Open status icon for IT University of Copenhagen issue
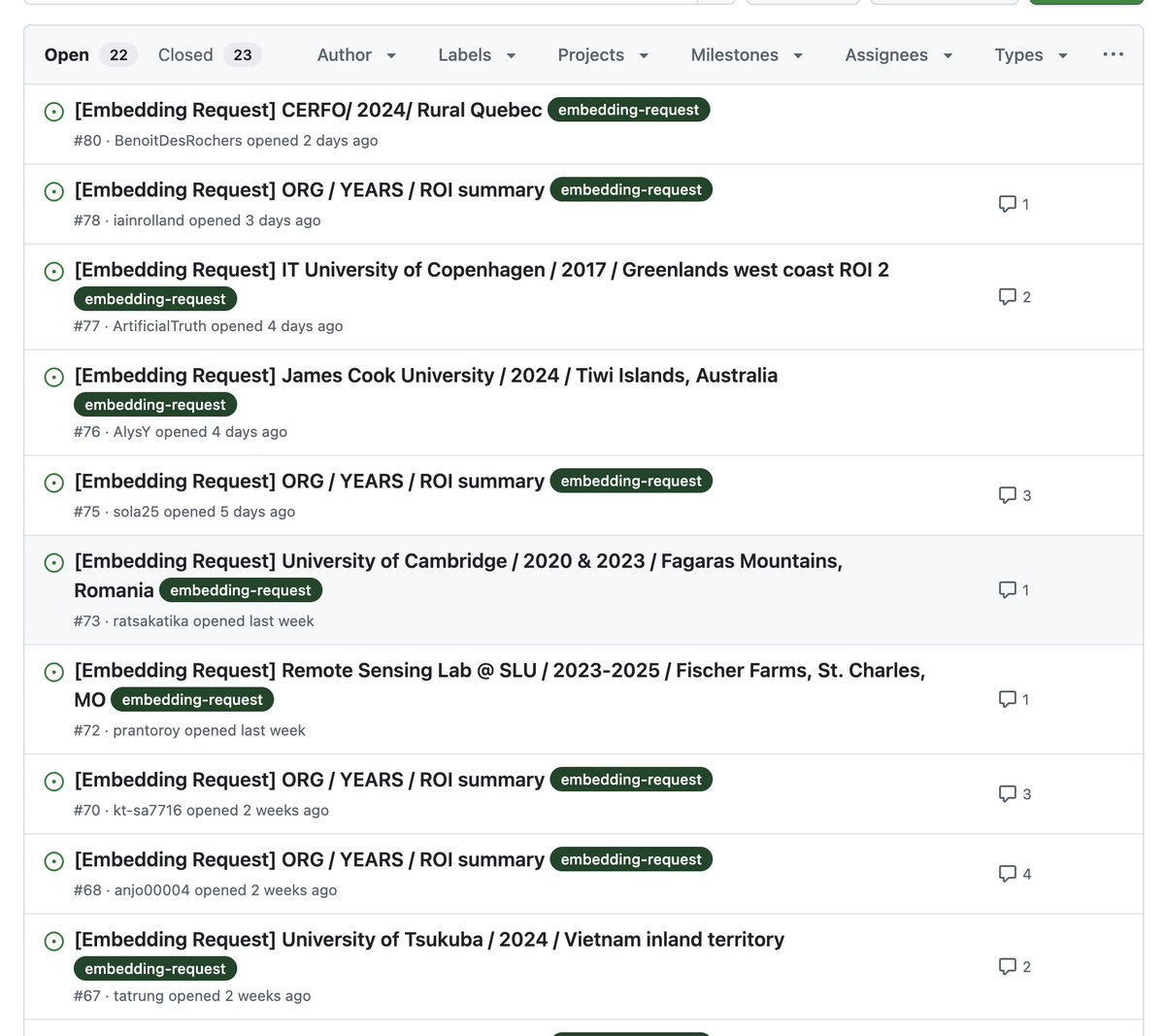 tap(54, 271)
